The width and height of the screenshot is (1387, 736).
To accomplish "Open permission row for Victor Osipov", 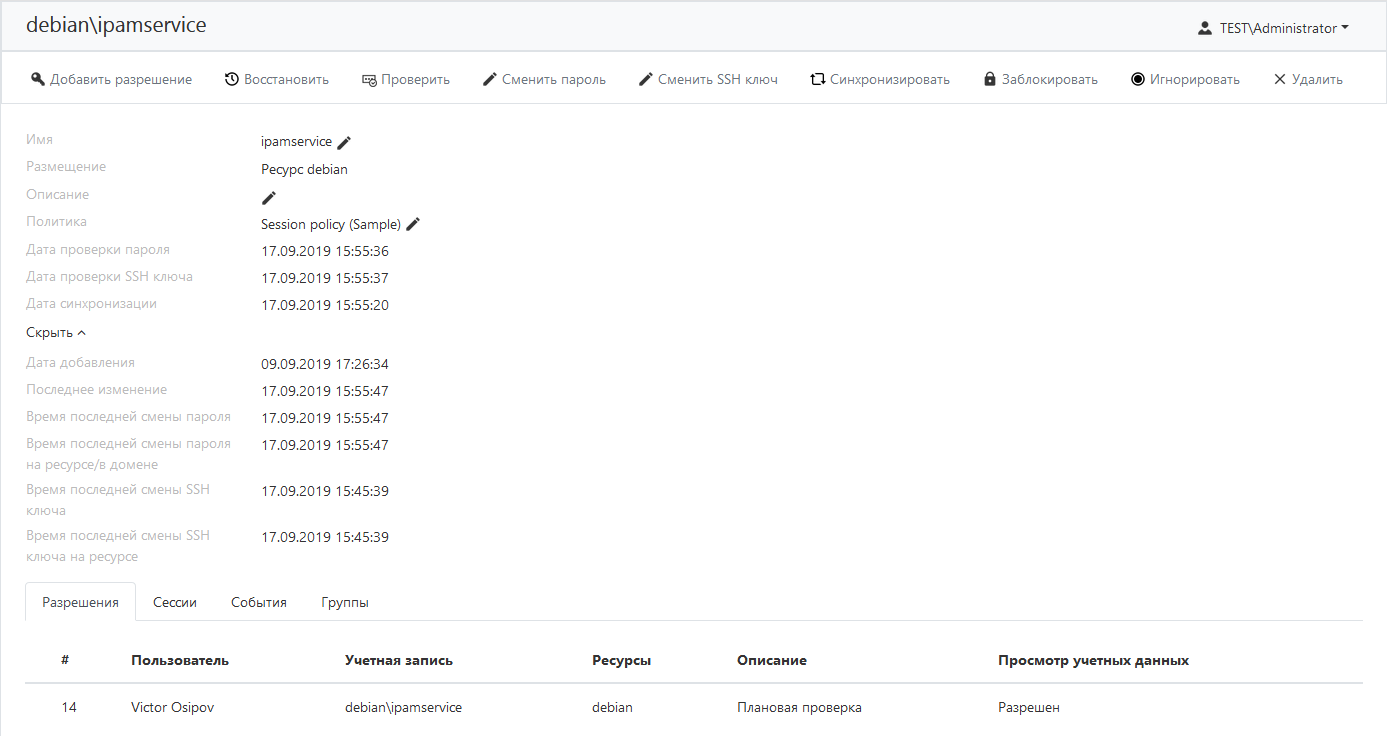I will coord(172,707).
